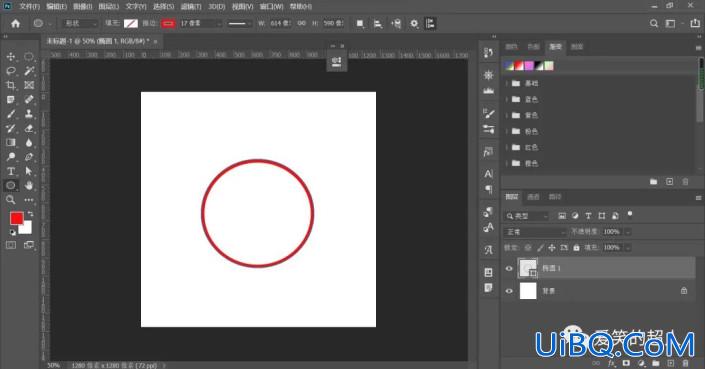
Task: Toggle pixel layer filter in Layers panel
Action: tap(562, 216)
